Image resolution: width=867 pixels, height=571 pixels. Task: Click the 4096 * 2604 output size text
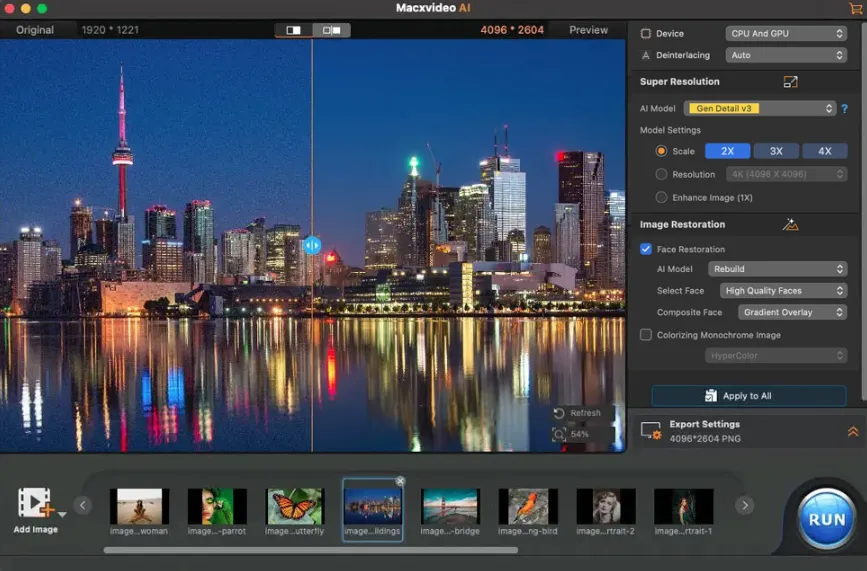(x=512, y=30)
